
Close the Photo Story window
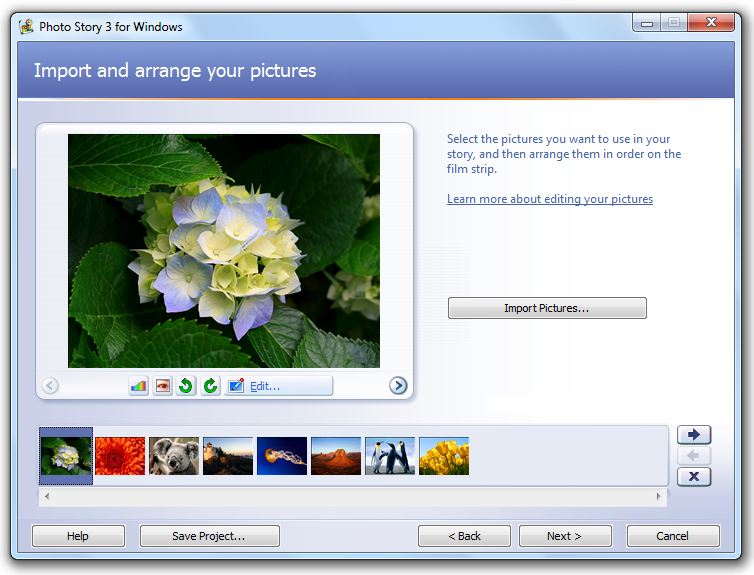pyautogui.click(x=711, y=23)
